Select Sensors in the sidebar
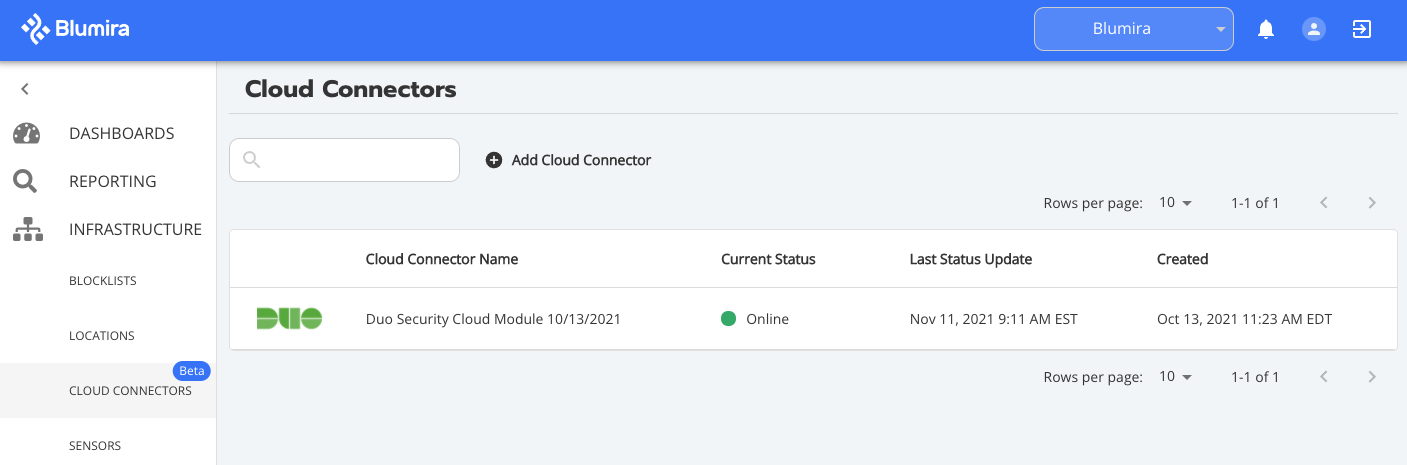This screenshot has width=1407, height=465. pos(95,446)
